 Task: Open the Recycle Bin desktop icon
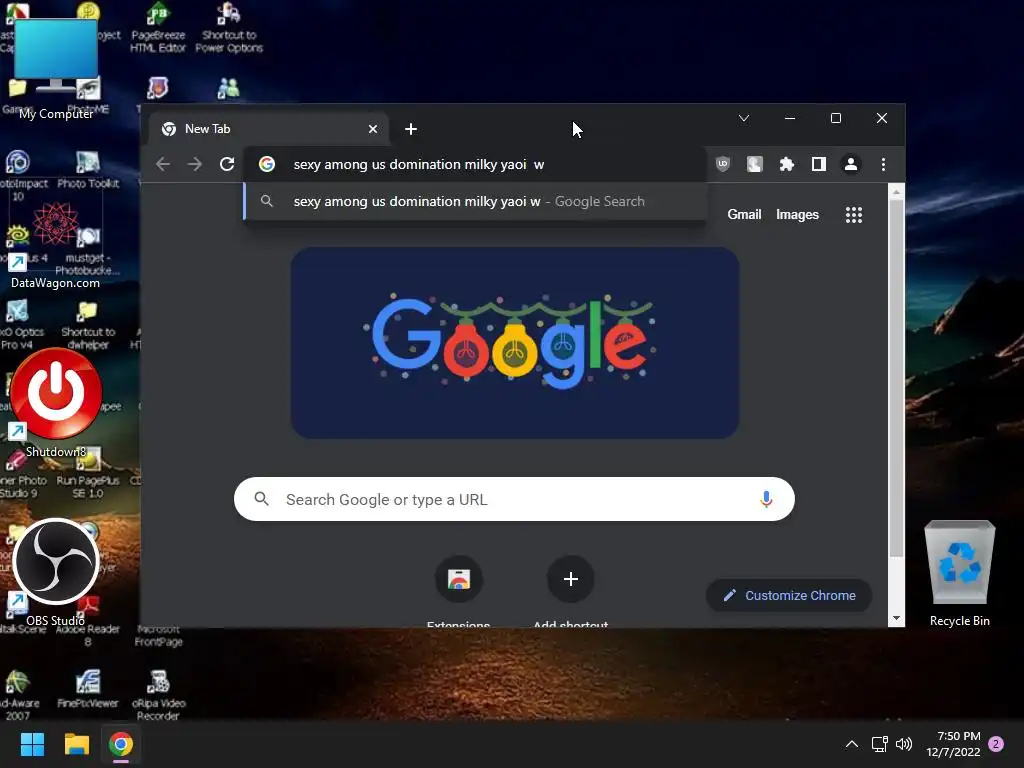coord(959,573)
